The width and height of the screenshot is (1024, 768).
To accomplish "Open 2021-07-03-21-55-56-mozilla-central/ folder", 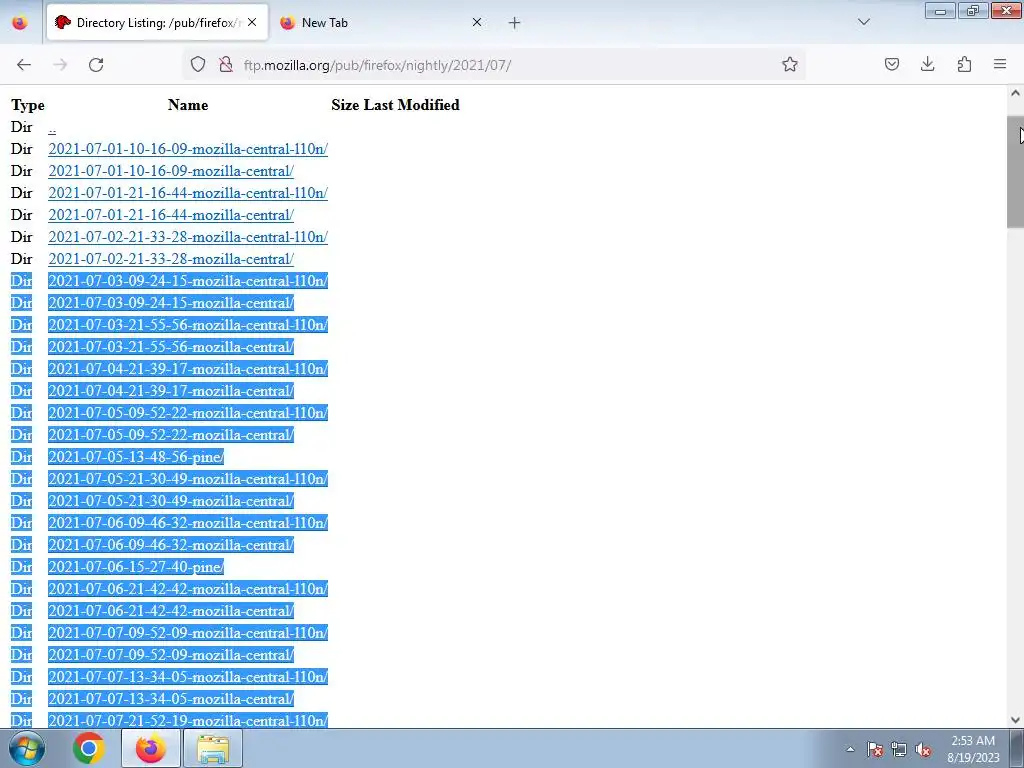I will (170, 347).
